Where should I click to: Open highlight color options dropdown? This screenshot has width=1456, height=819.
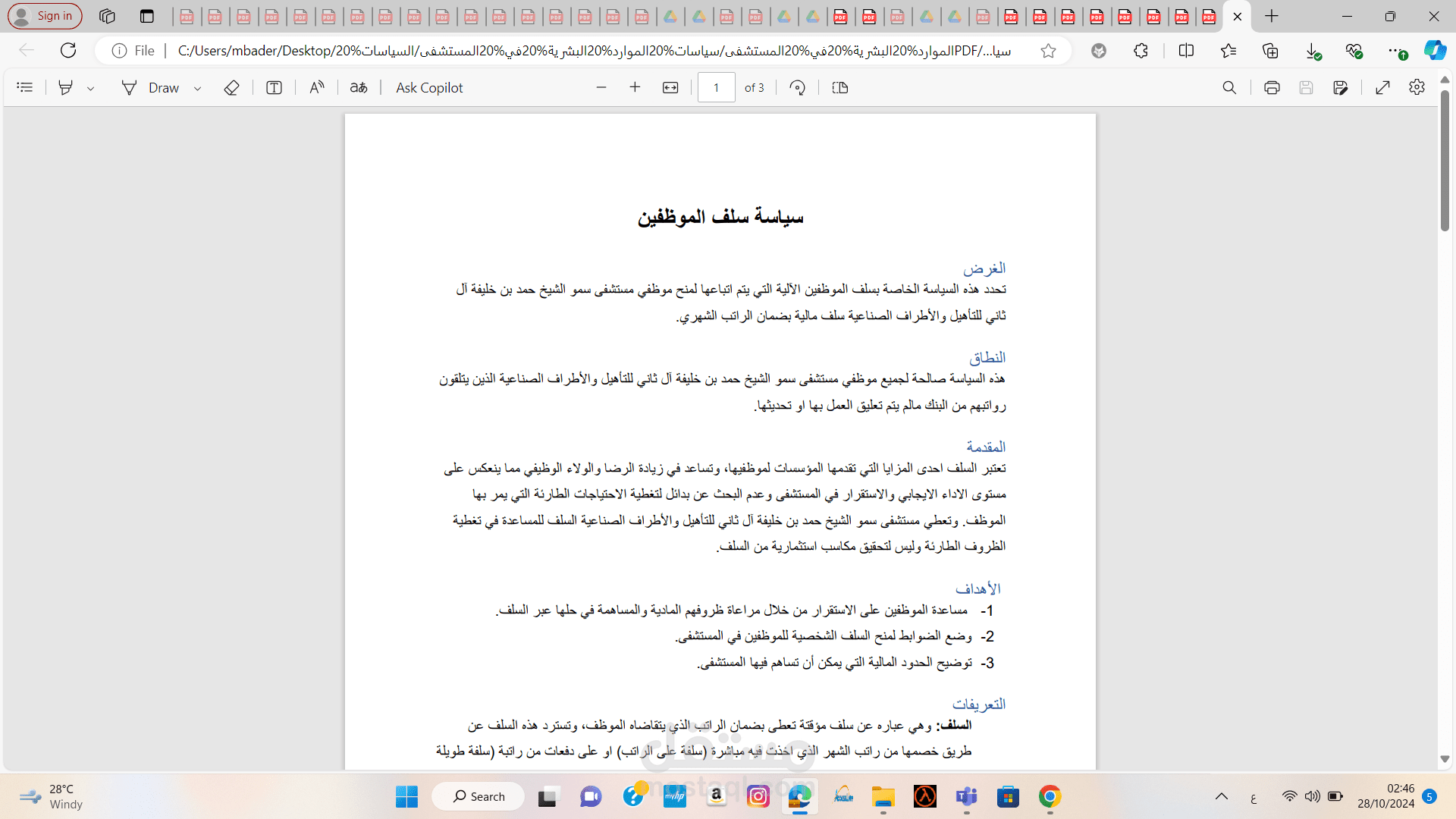coord(91,88)
